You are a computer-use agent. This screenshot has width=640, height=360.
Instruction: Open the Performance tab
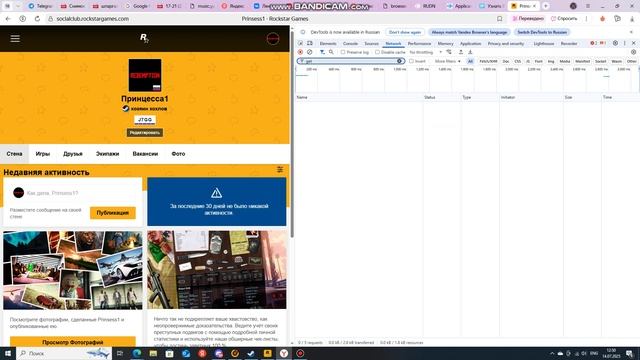pyautogui.click(x=419, y=43)
